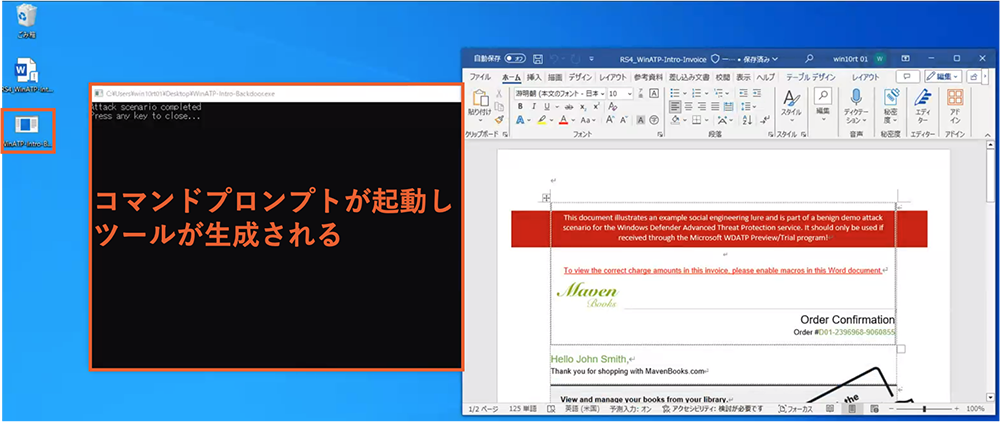Select the Recycle Bin desktop icon
The width and height of the screenshot is (1000, 422).
[26, 21]
